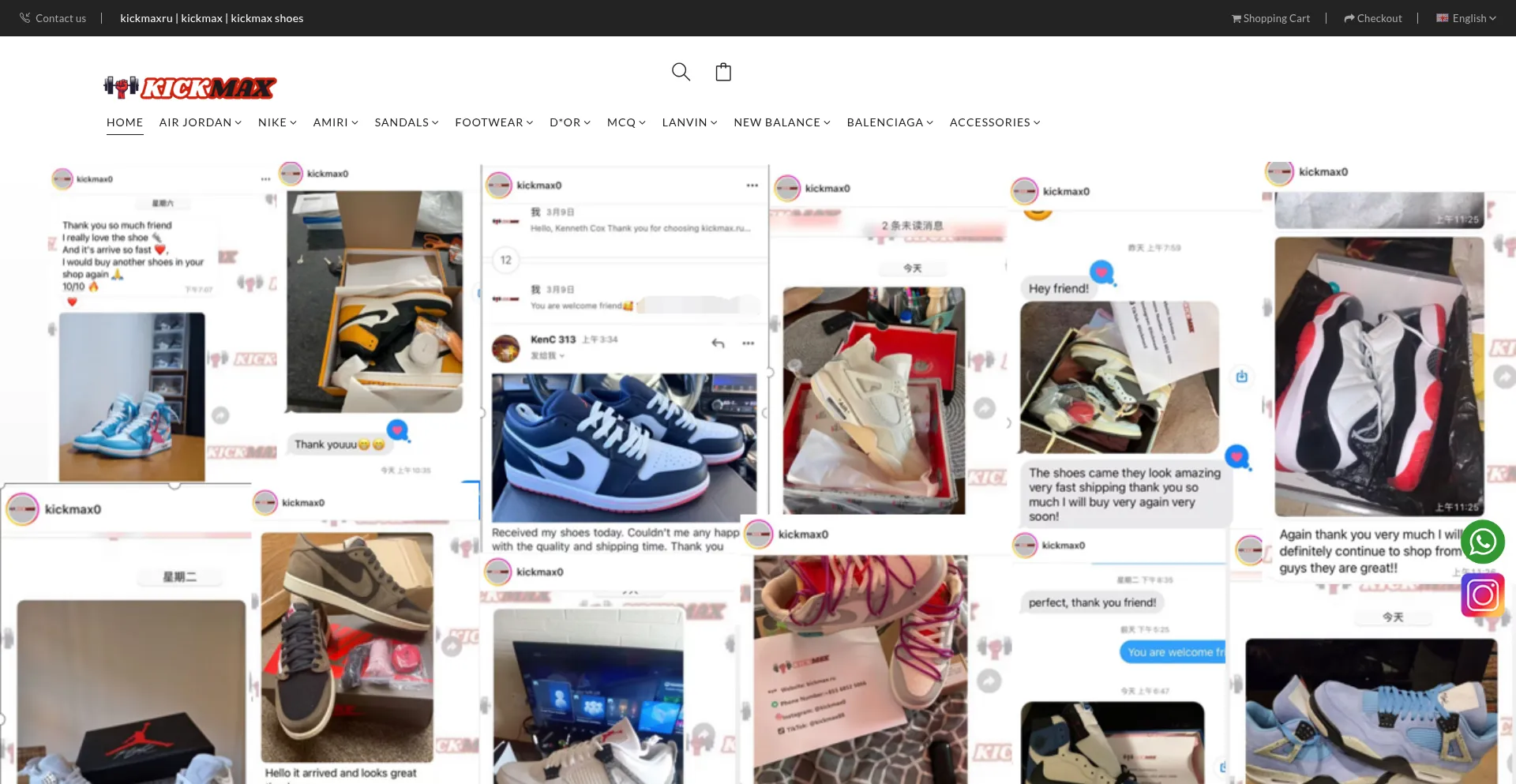The height and width of the screenshot is (784, 1516).
Task: Click 'perfect, thank you friend!' message
Action: (x=1092, y=602)
